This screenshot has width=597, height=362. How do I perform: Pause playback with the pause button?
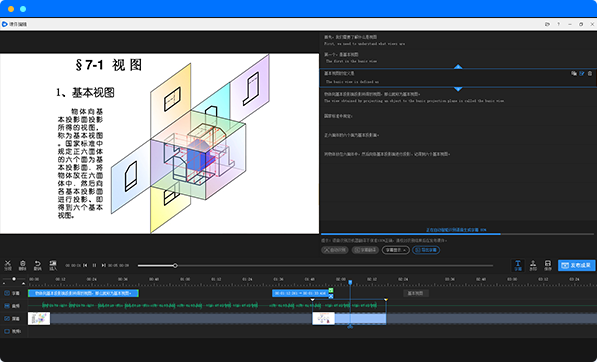pyautogui.click(x=94, y=265)
